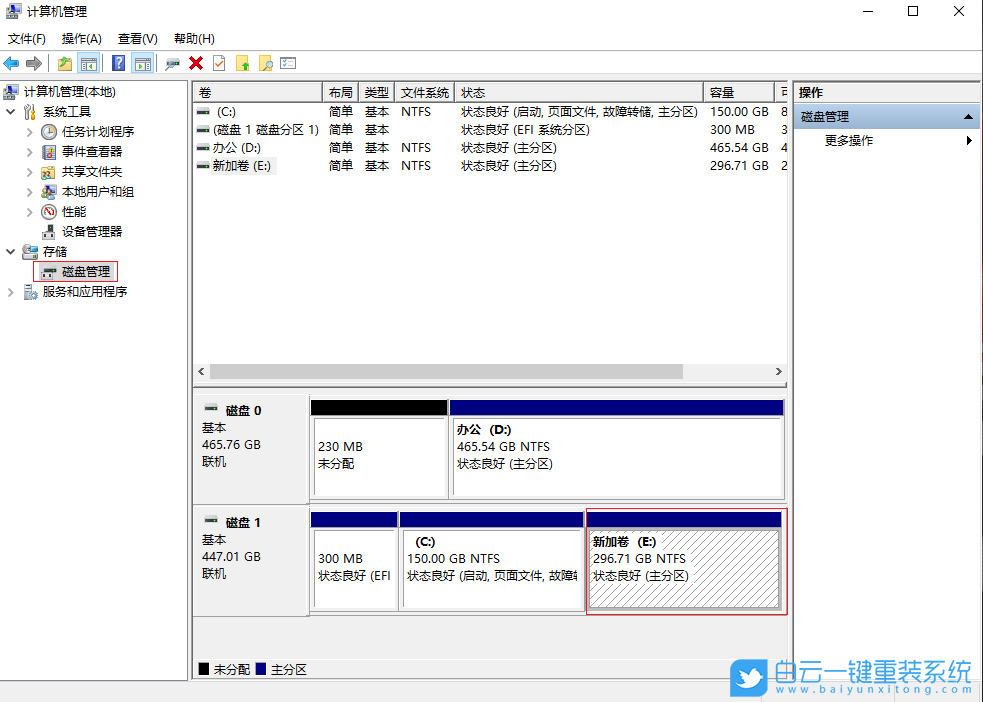
Task: Open the 查看(V) menu
Action: 138,38
